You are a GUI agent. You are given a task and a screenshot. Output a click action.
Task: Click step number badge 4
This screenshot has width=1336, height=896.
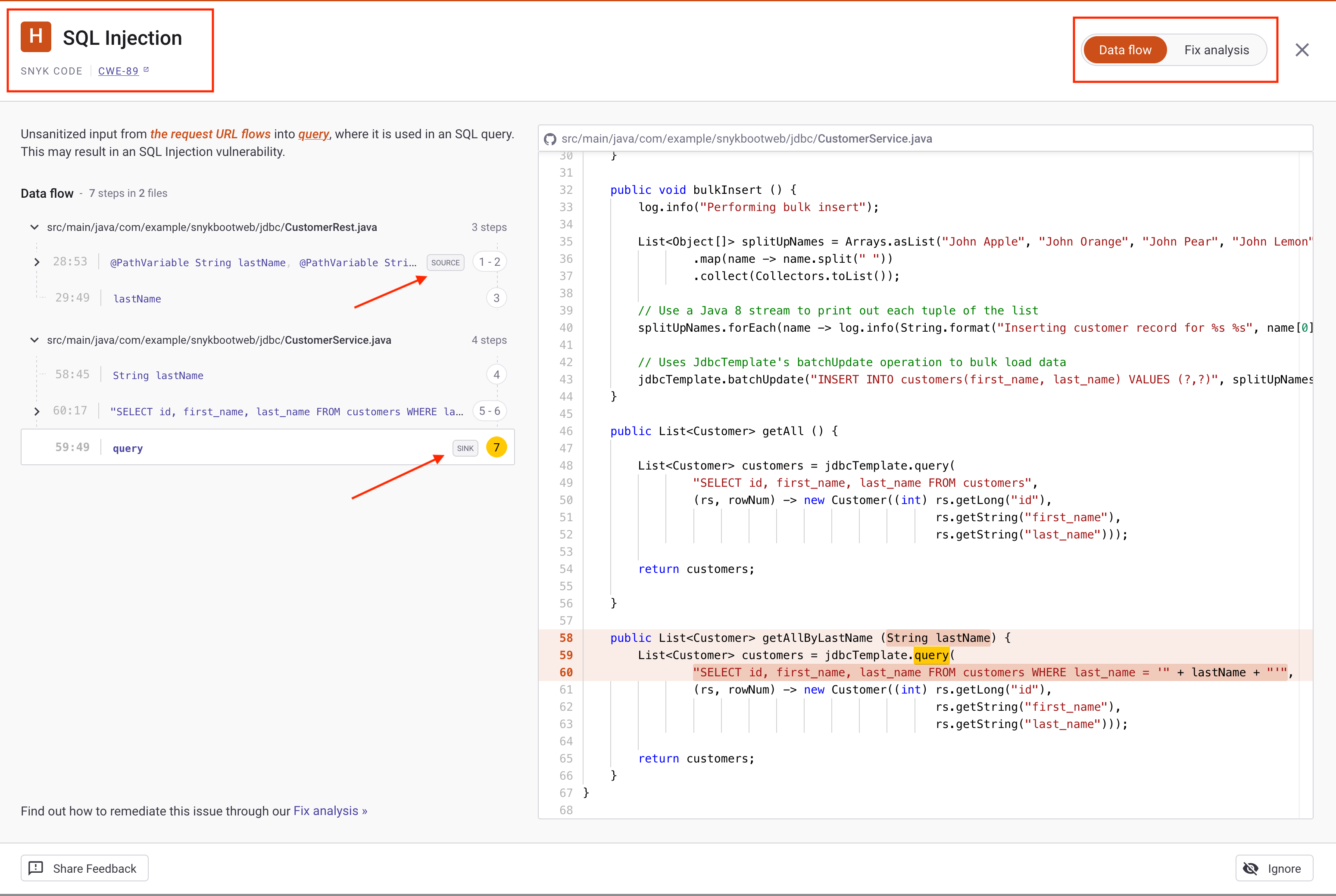tap(496, 375)
